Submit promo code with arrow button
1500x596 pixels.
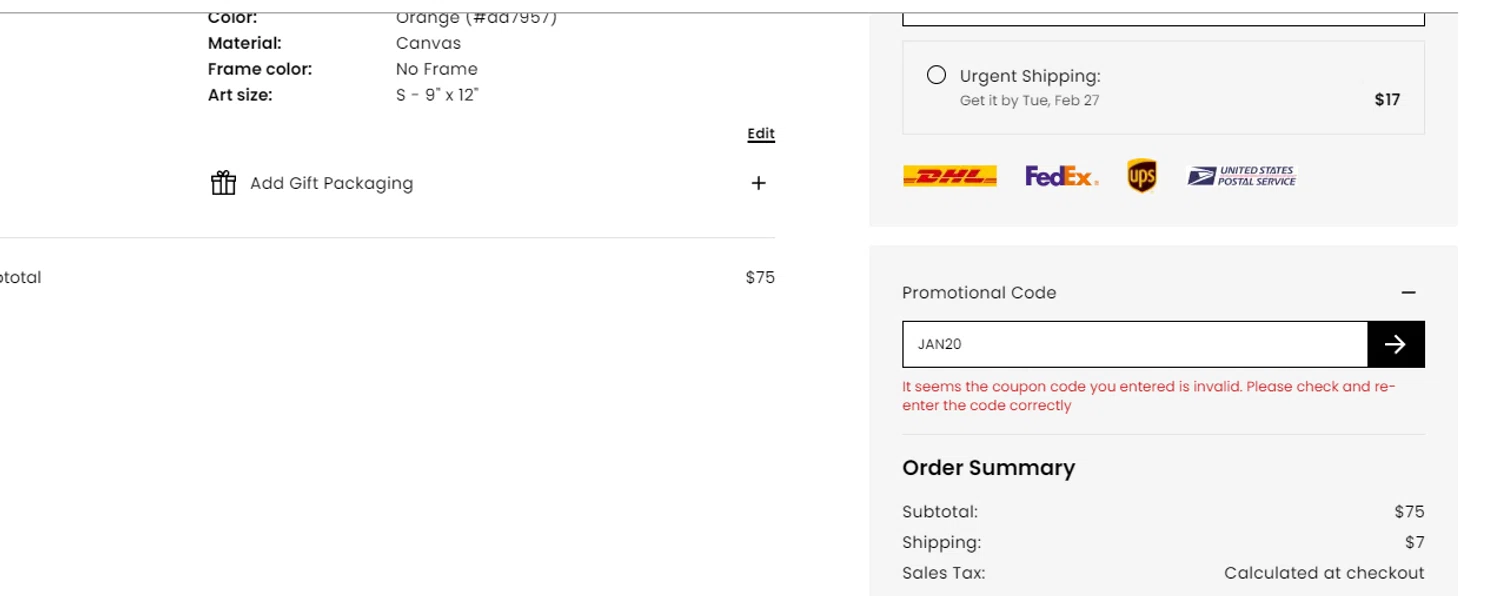[x=1396, y=344]
